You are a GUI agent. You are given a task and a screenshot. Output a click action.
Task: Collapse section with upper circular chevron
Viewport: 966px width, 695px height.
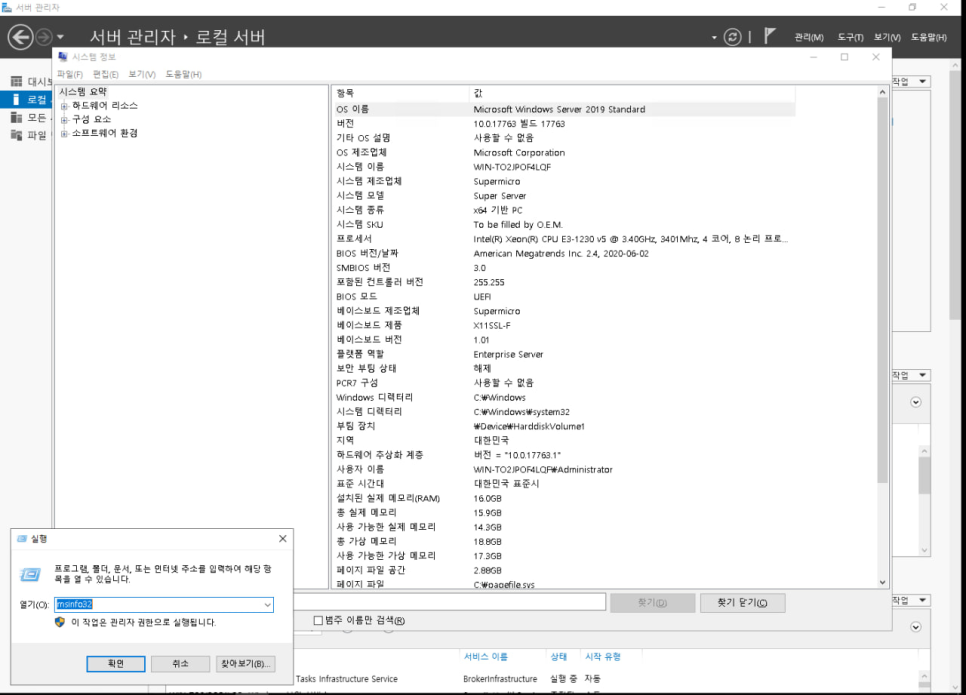916,402
